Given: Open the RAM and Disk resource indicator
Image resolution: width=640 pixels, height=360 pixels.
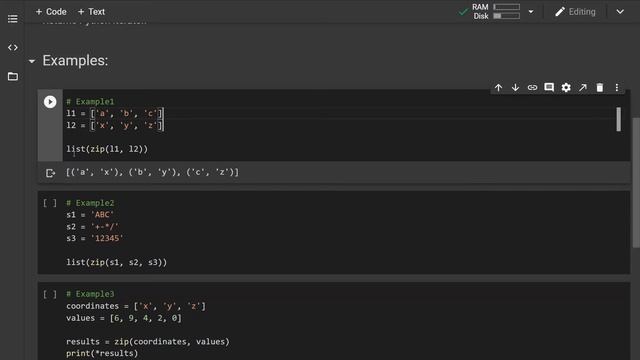Looking at the screenshot, I should point(496,12).
